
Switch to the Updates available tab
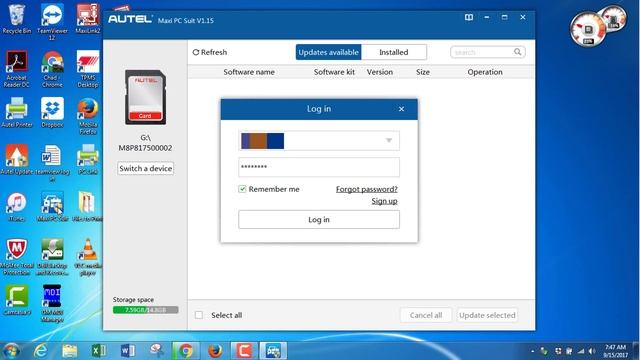329,52
